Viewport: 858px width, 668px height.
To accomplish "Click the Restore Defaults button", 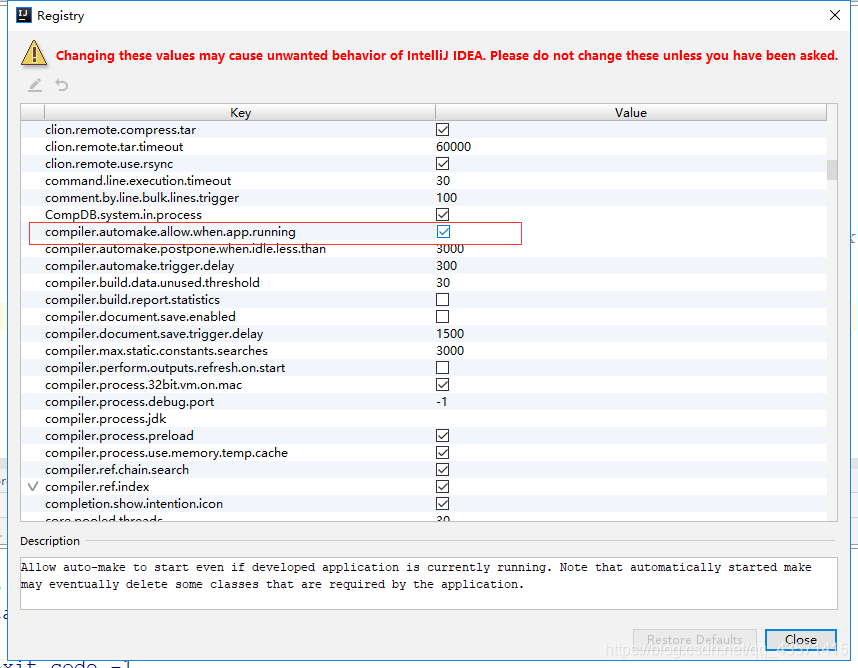I will pyautogui.click(x=694, y=640).
